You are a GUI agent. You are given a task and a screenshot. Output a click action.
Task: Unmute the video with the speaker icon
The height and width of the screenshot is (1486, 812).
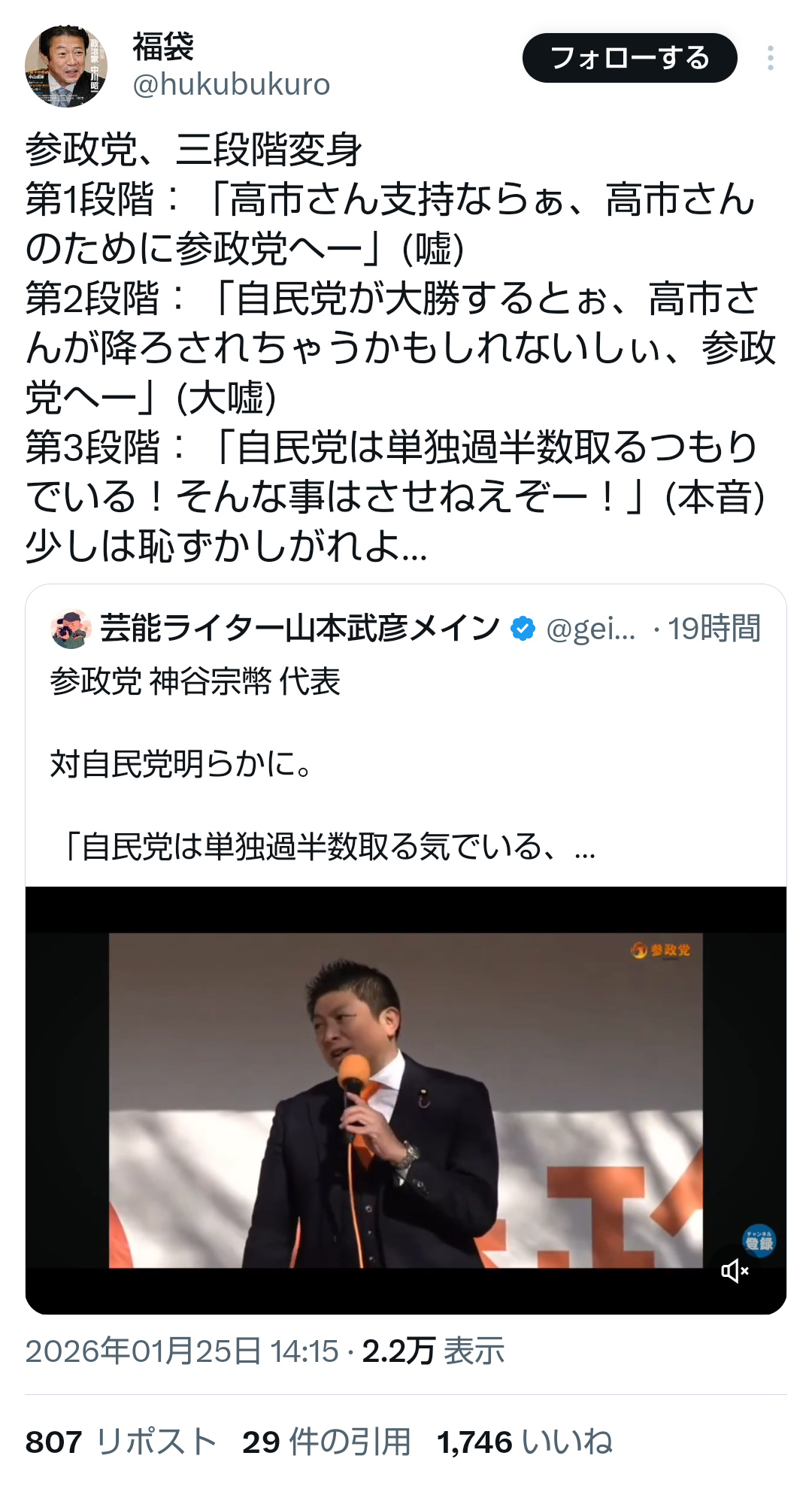[735, 1271]
